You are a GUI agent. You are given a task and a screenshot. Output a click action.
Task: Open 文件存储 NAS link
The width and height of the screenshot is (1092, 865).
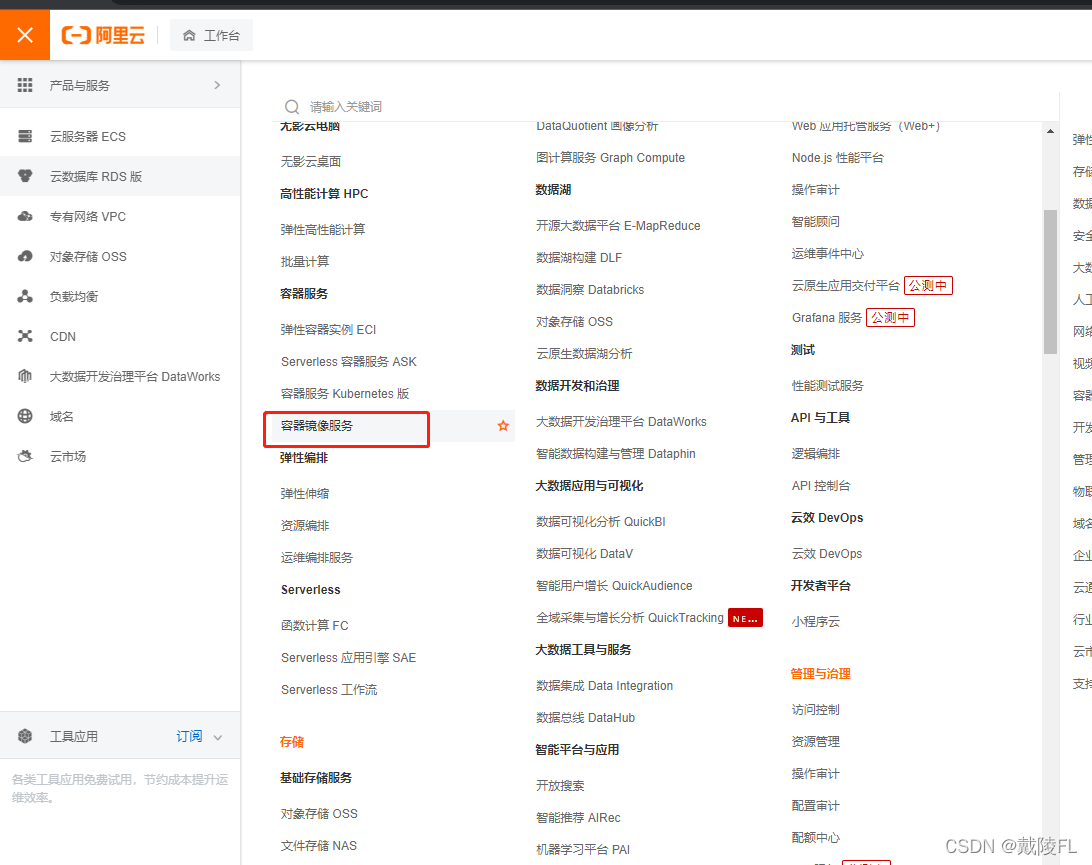click(319, 845)
